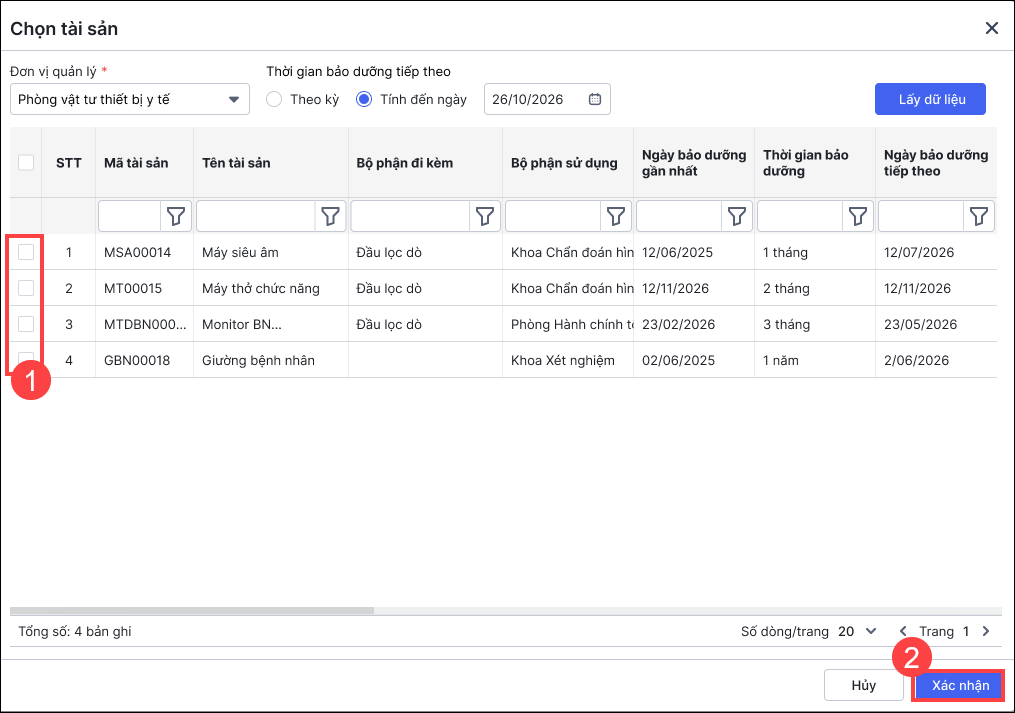Viewport: 1015px width, 713px height.
Task: Click the Hủy cancel button
Action: coord(863,685)
